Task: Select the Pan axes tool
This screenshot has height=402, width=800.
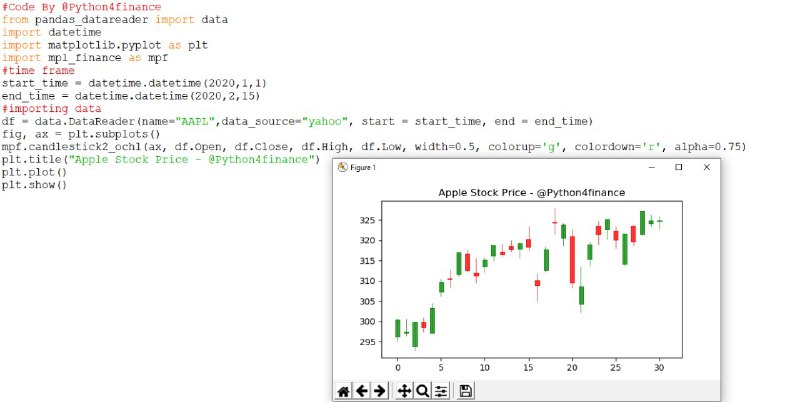Action: coord(404,391)
